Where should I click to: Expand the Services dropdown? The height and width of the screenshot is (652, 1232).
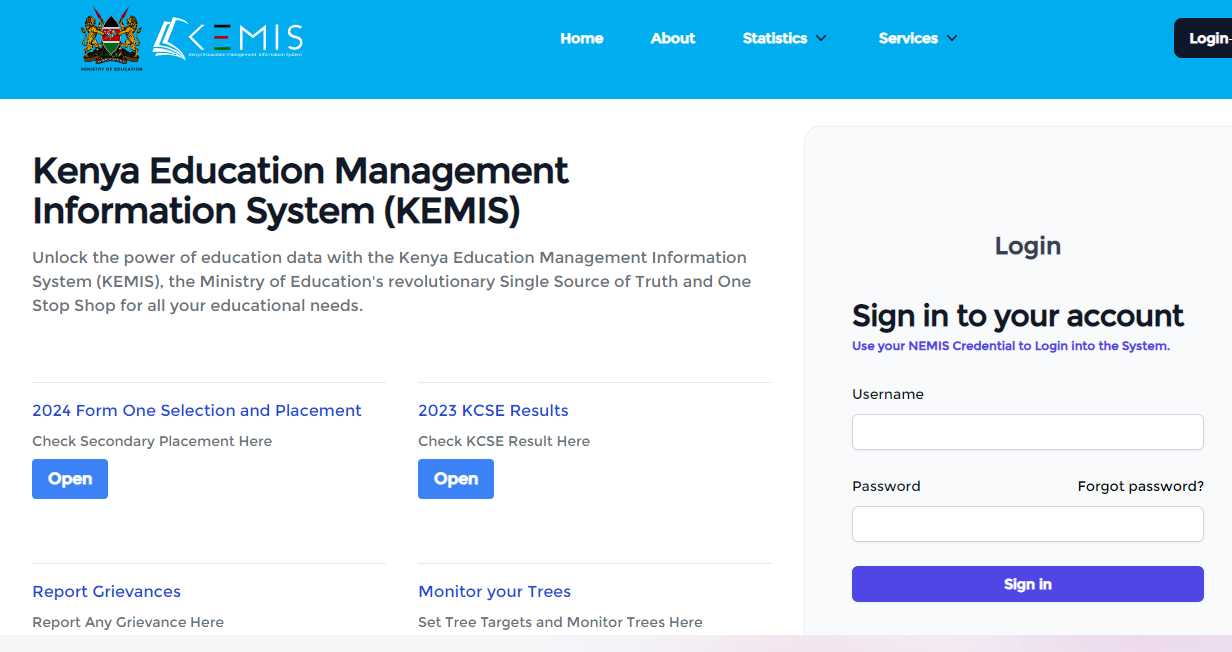pos(908,38)
